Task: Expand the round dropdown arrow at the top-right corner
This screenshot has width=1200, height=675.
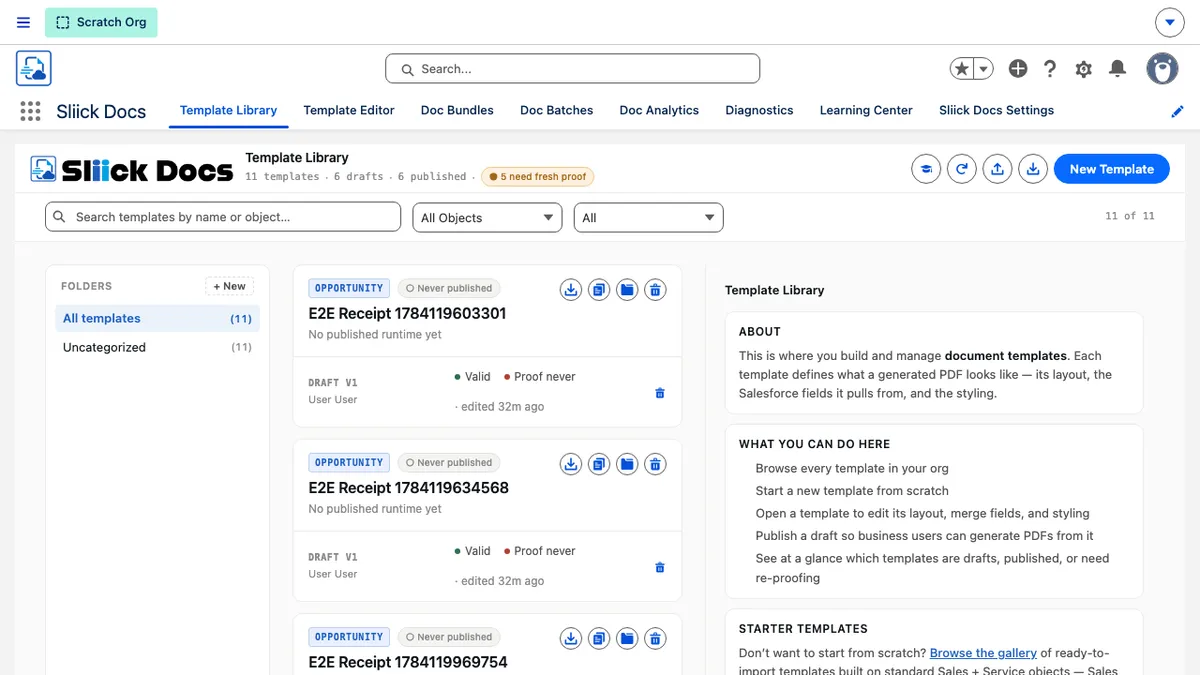Action: point(1169,22)
